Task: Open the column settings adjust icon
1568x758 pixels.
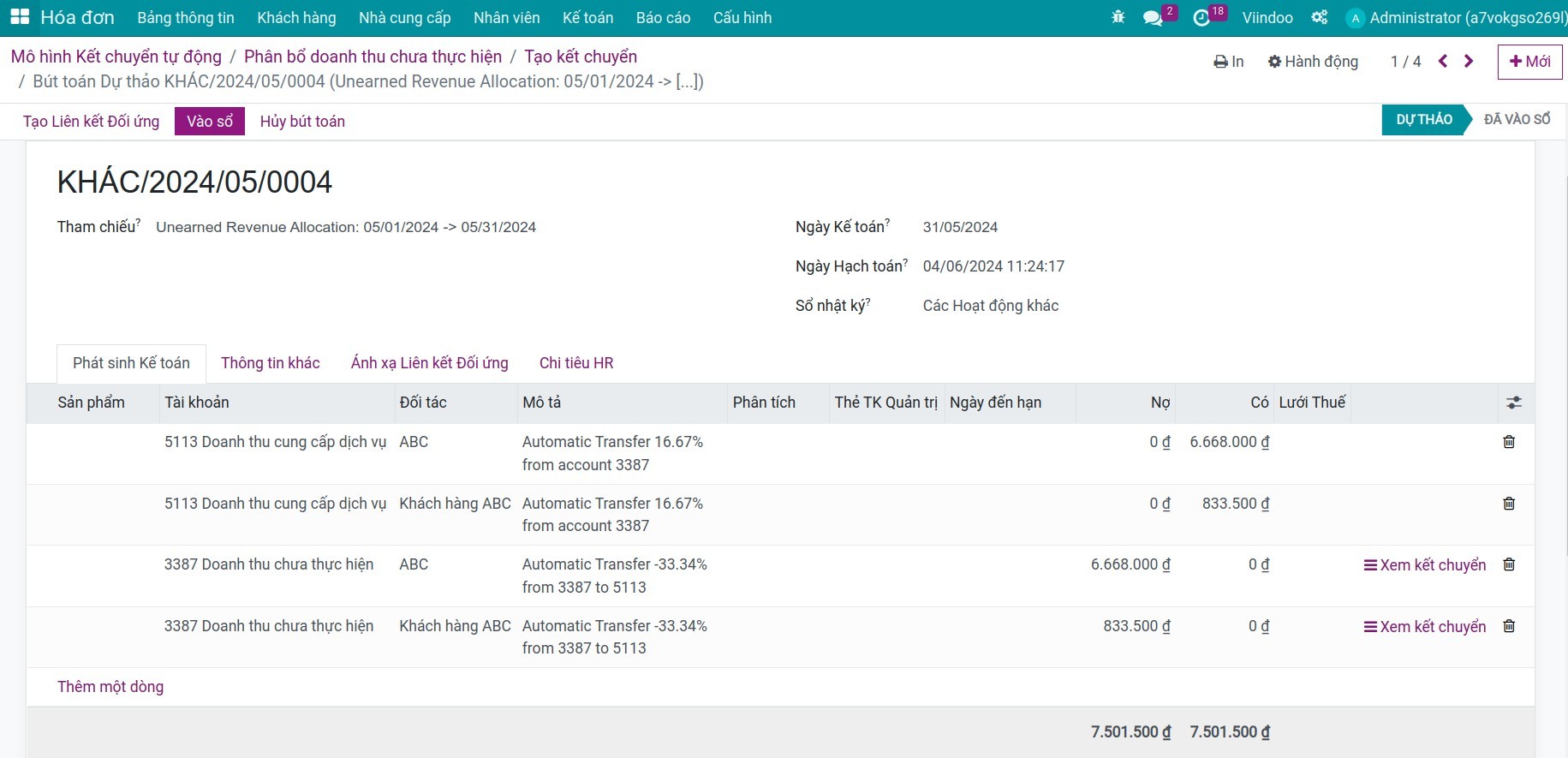Action: pos(1514,403)
